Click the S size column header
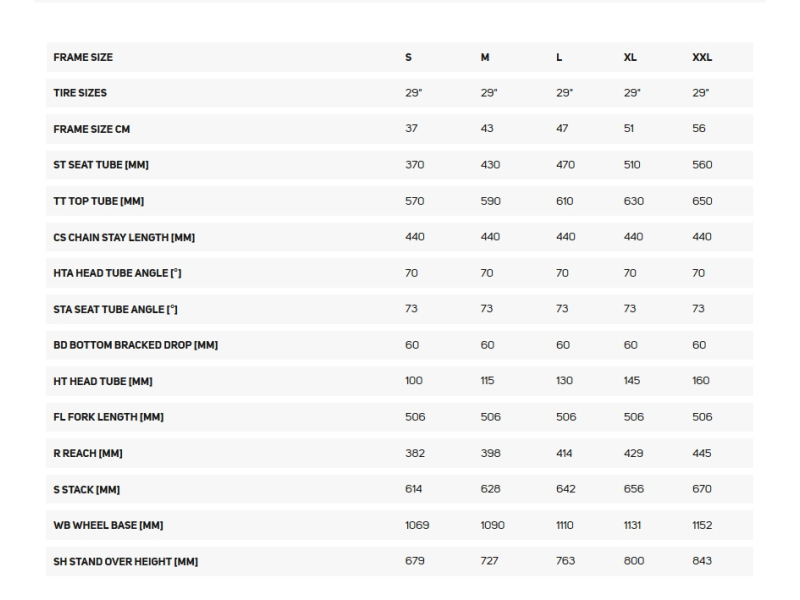The height and width of the screenshot is (600, 800). tap(408, 57)
